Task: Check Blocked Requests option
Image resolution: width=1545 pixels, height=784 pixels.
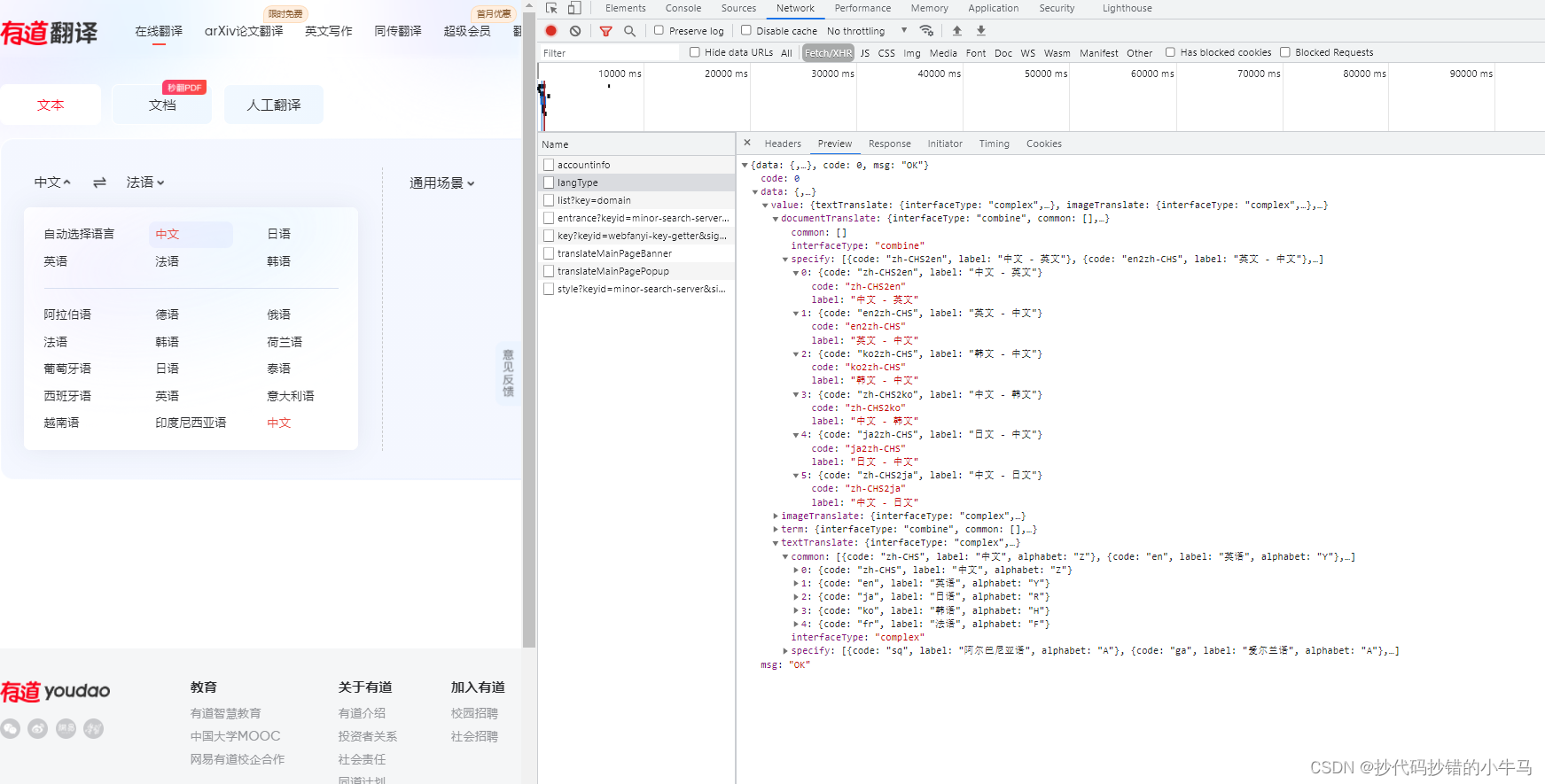Action: coord(1285,52)
